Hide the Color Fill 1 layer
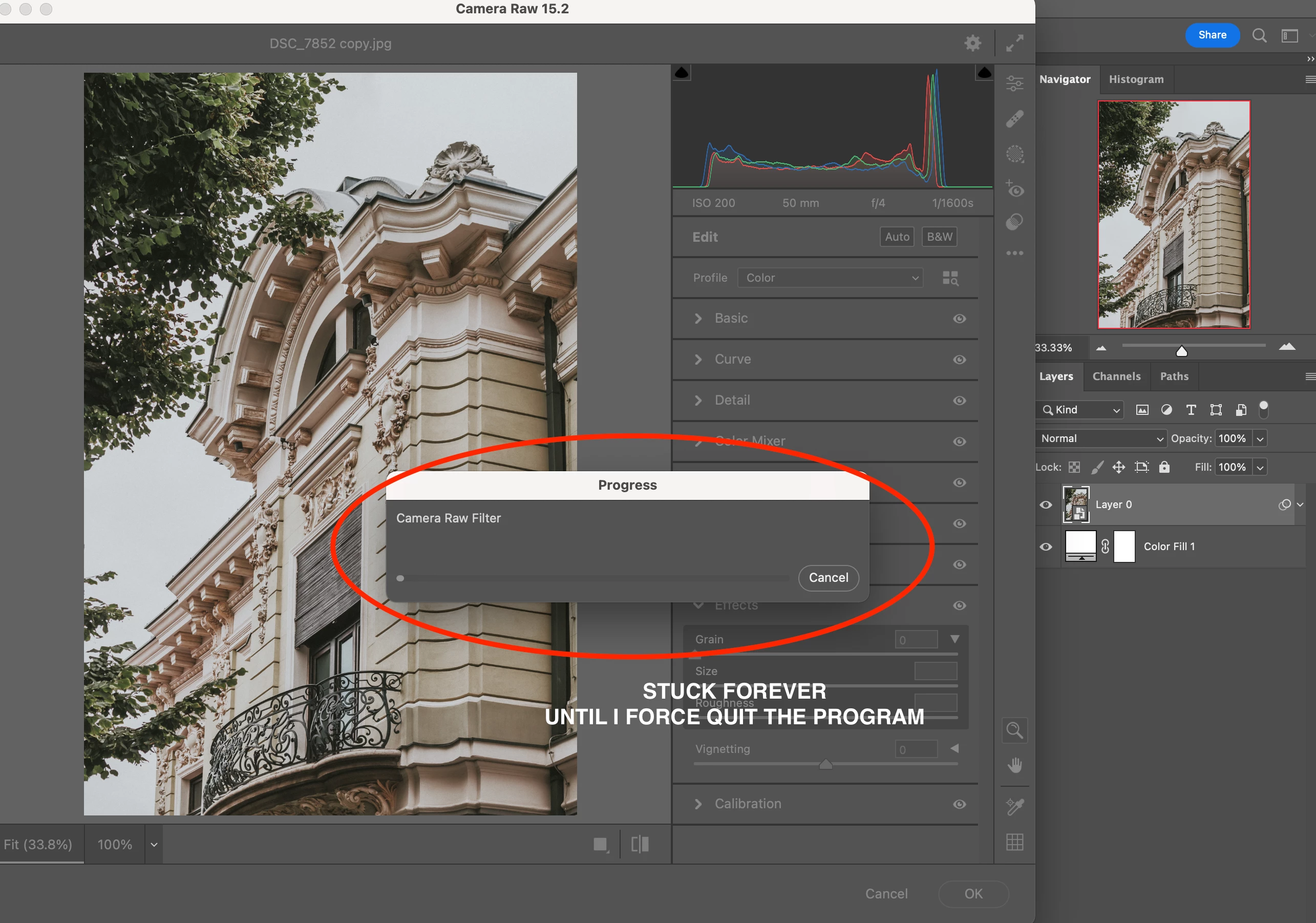 [1046, 547]
